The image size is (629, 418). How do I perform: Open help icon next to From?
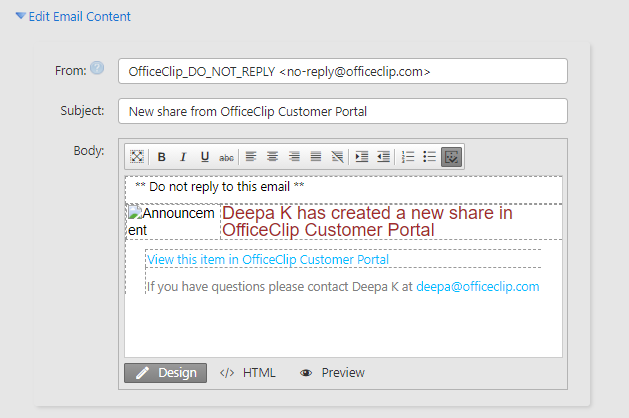pyautogui.click(x=97, y=68)
